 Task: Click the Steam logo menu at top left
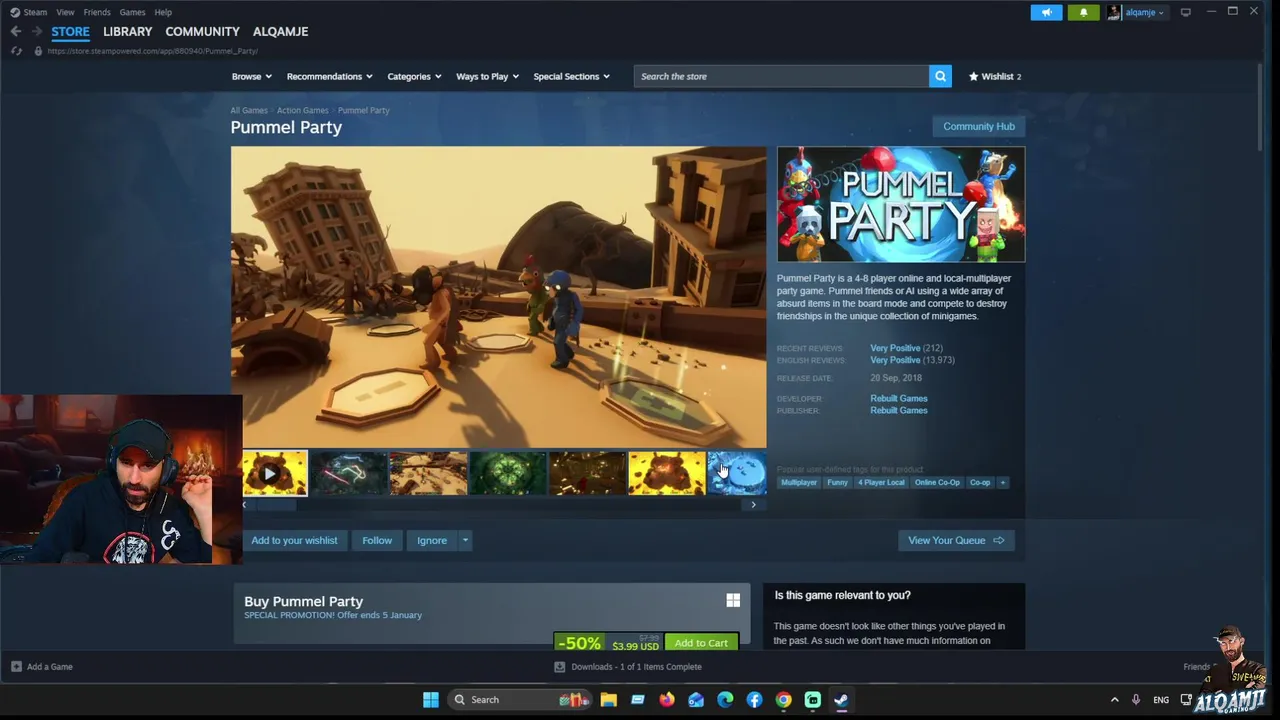[x=28, y=12]
